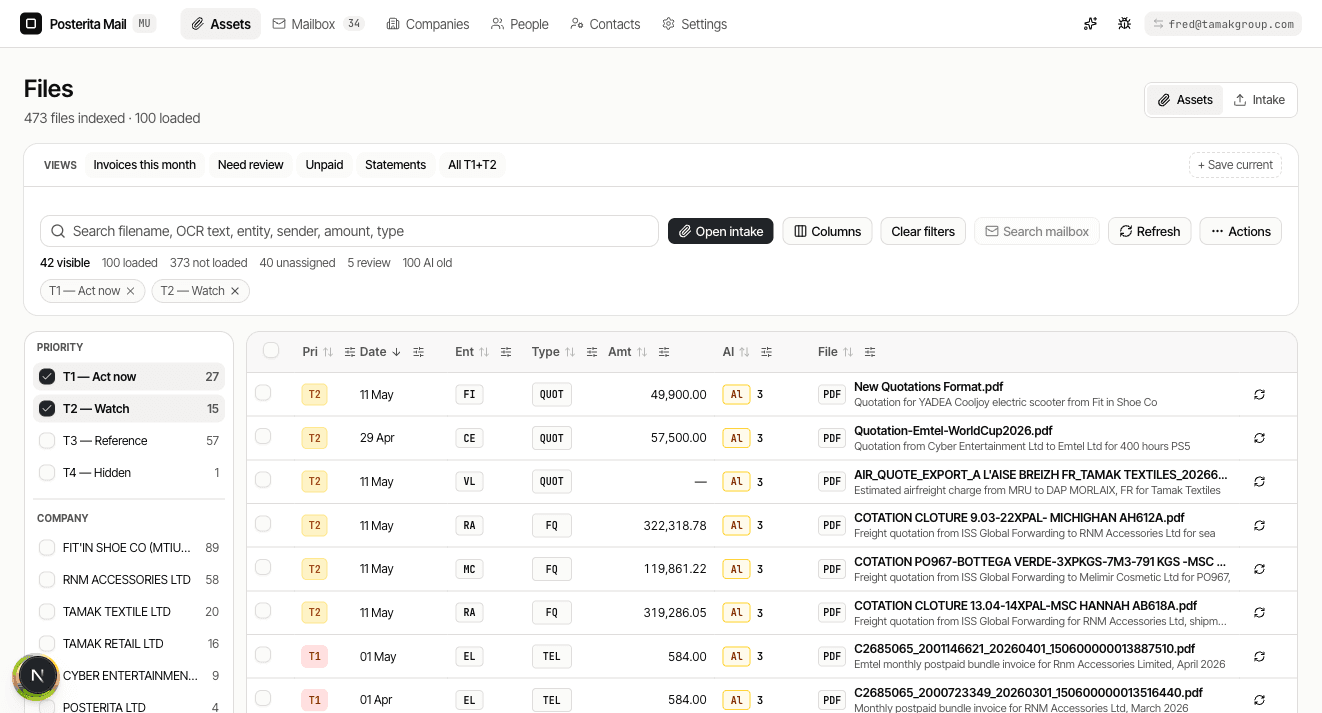
Task: Open the fred@tamakgroup.com account switcher
Action: (1223, 24)
